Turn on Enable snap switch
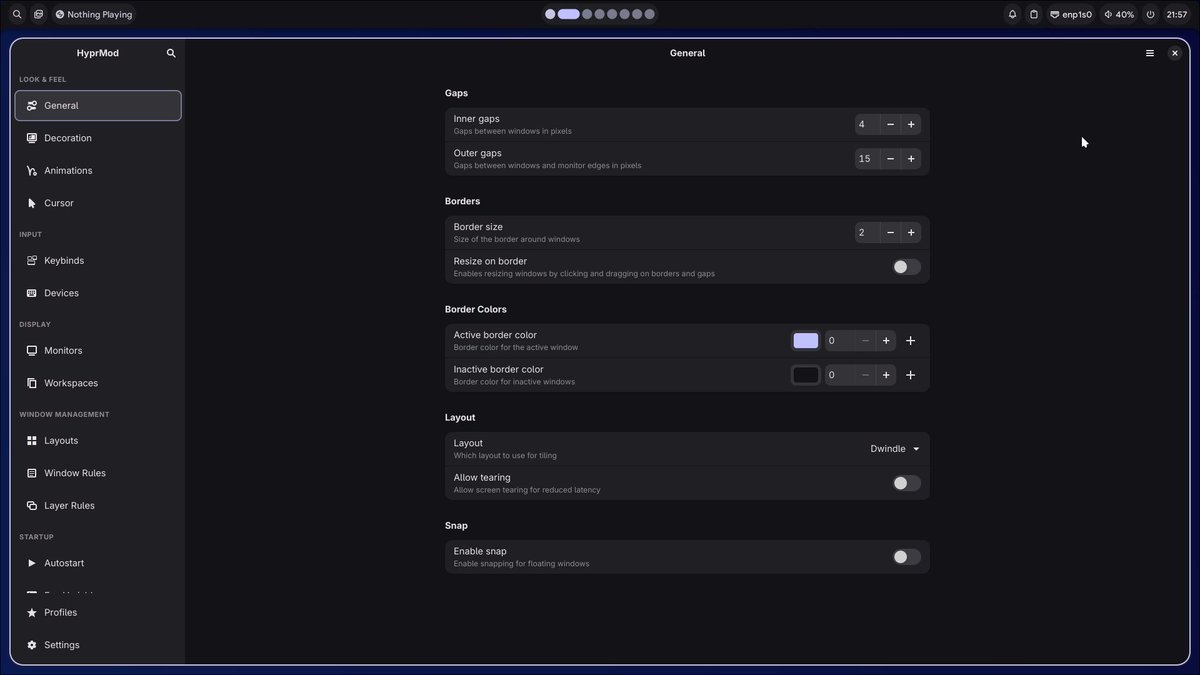This screenshot has height=675, width=1200. click(x=906, y=557)
